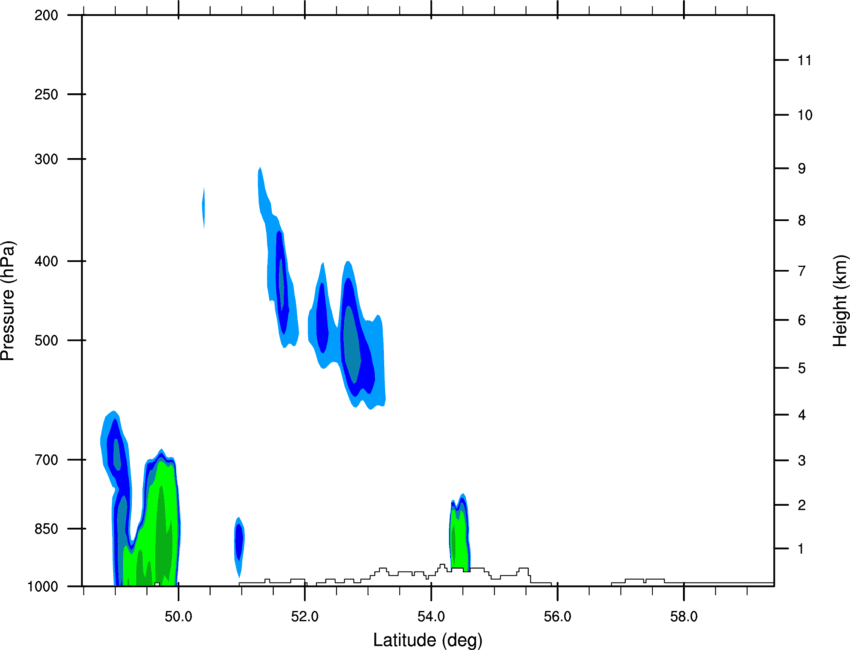Viewport: 850px width, 650px height.
Task: Pick the 10 km height label
Action: click(804, 115)
